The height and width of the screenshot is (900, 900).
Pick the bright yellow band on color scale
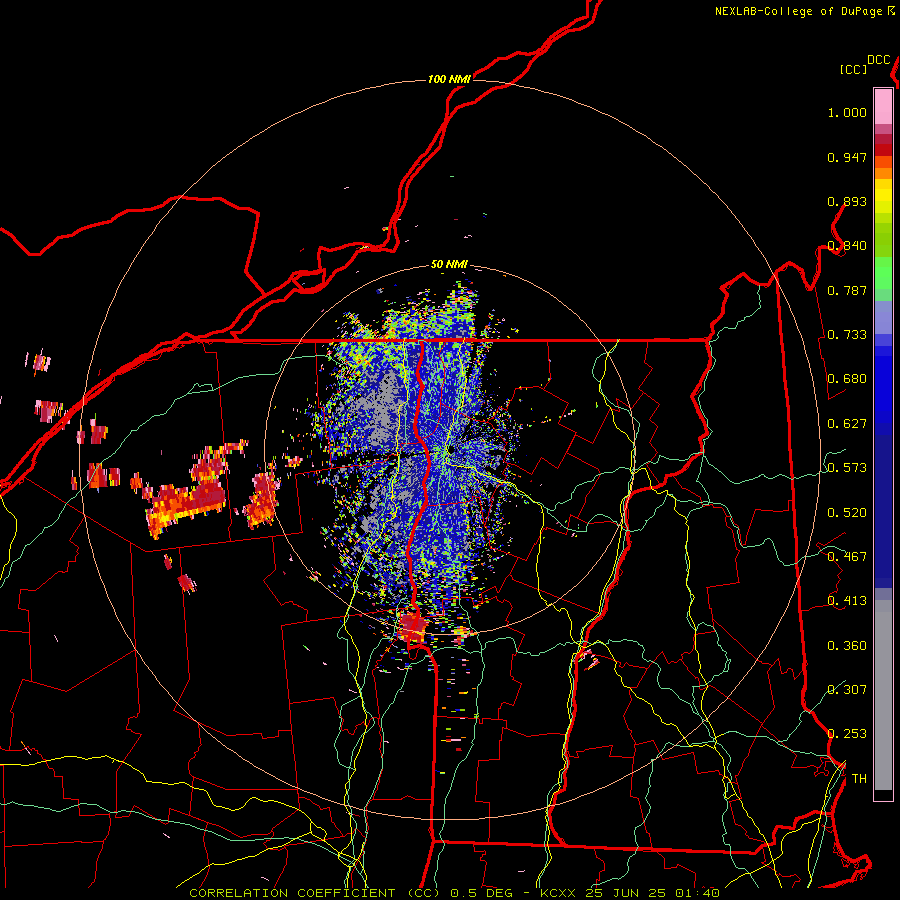883,196
